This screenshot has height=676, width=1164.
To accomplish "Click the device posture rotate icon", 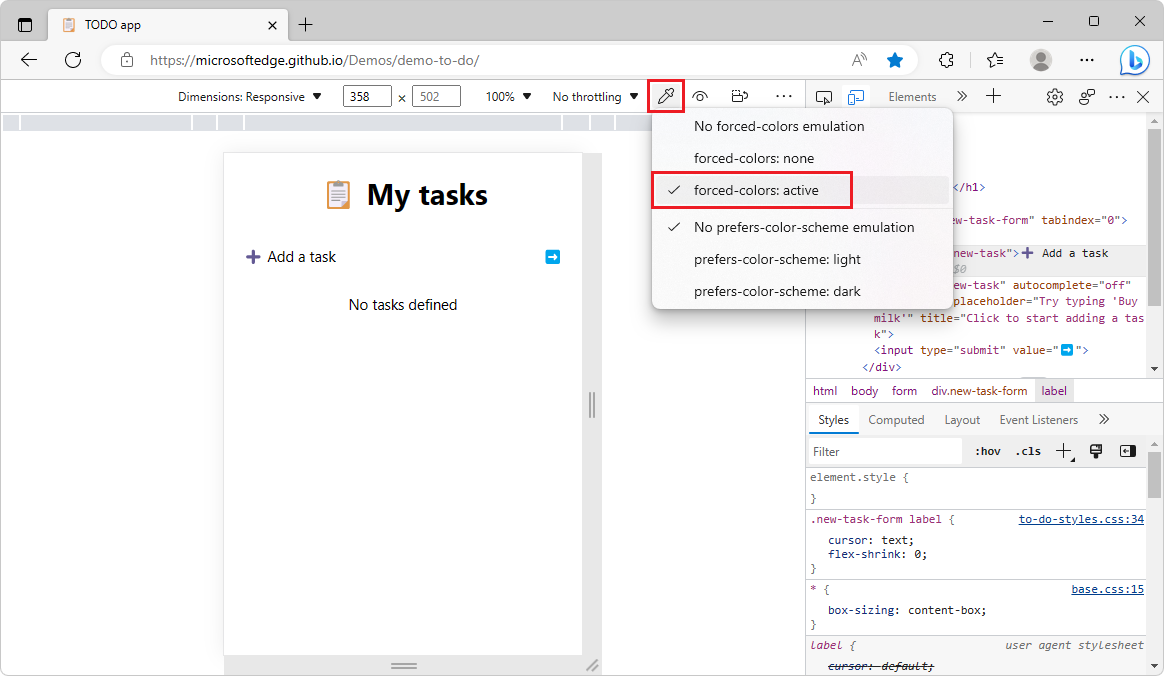I will [739, 96].
